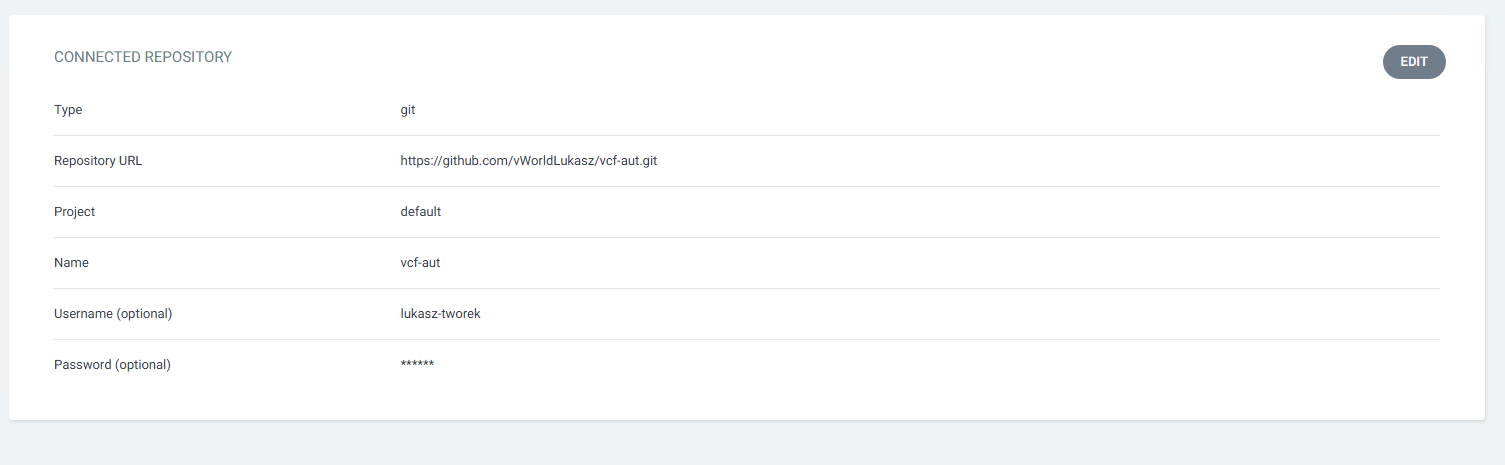Select the Username (optional) label
Screen dimensions: 1505x465
tap(113, 314)
